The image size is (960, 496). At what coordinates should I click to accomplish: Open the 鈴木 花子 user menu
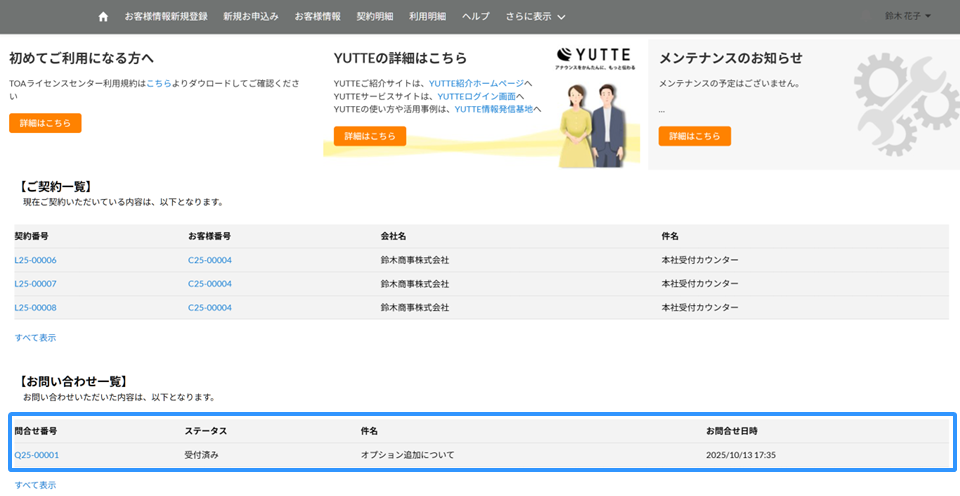[x=907, y=17]
